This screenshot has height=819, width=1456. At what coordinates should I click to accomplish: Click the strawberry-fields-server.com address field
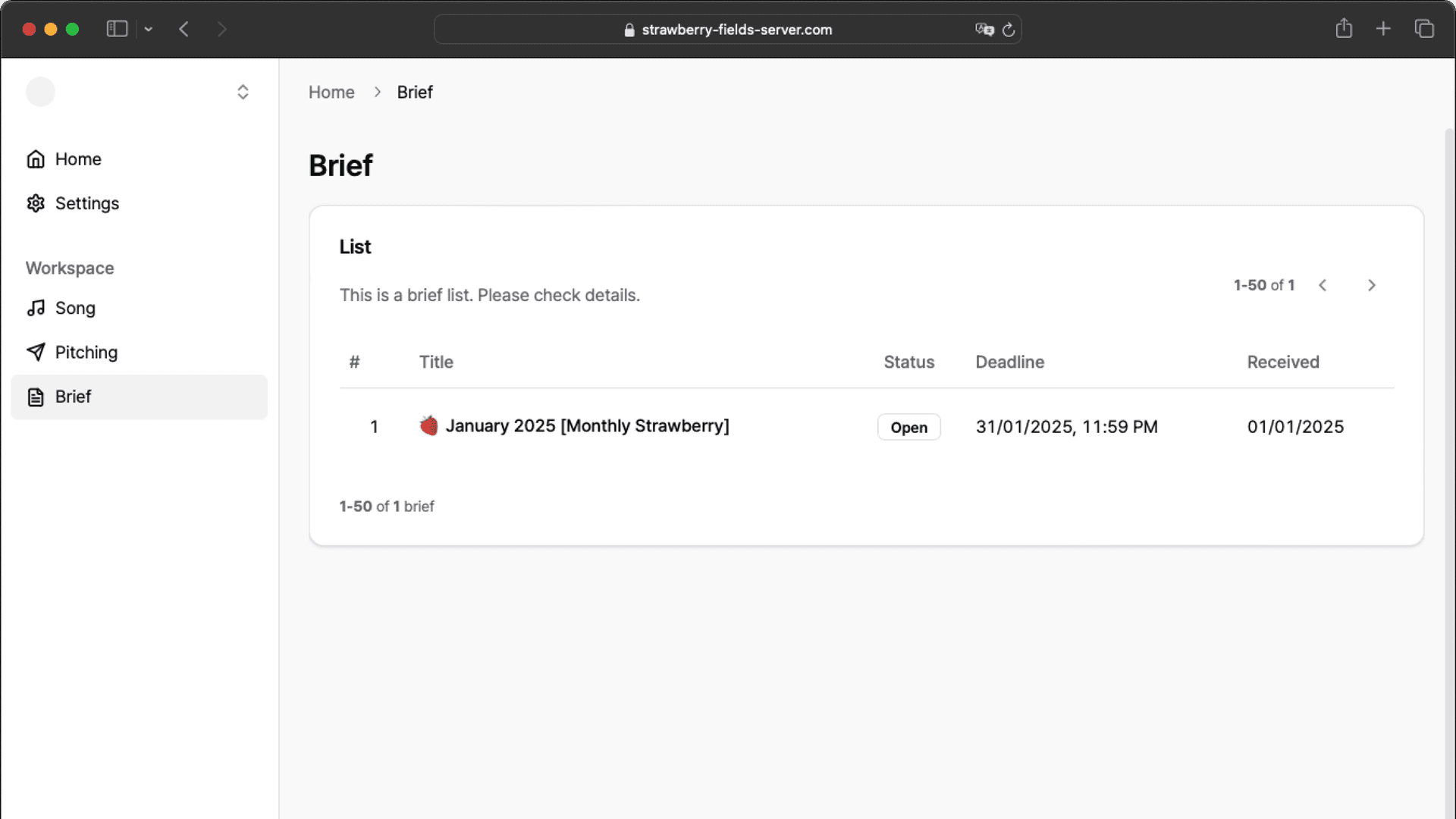pos(728,30)
